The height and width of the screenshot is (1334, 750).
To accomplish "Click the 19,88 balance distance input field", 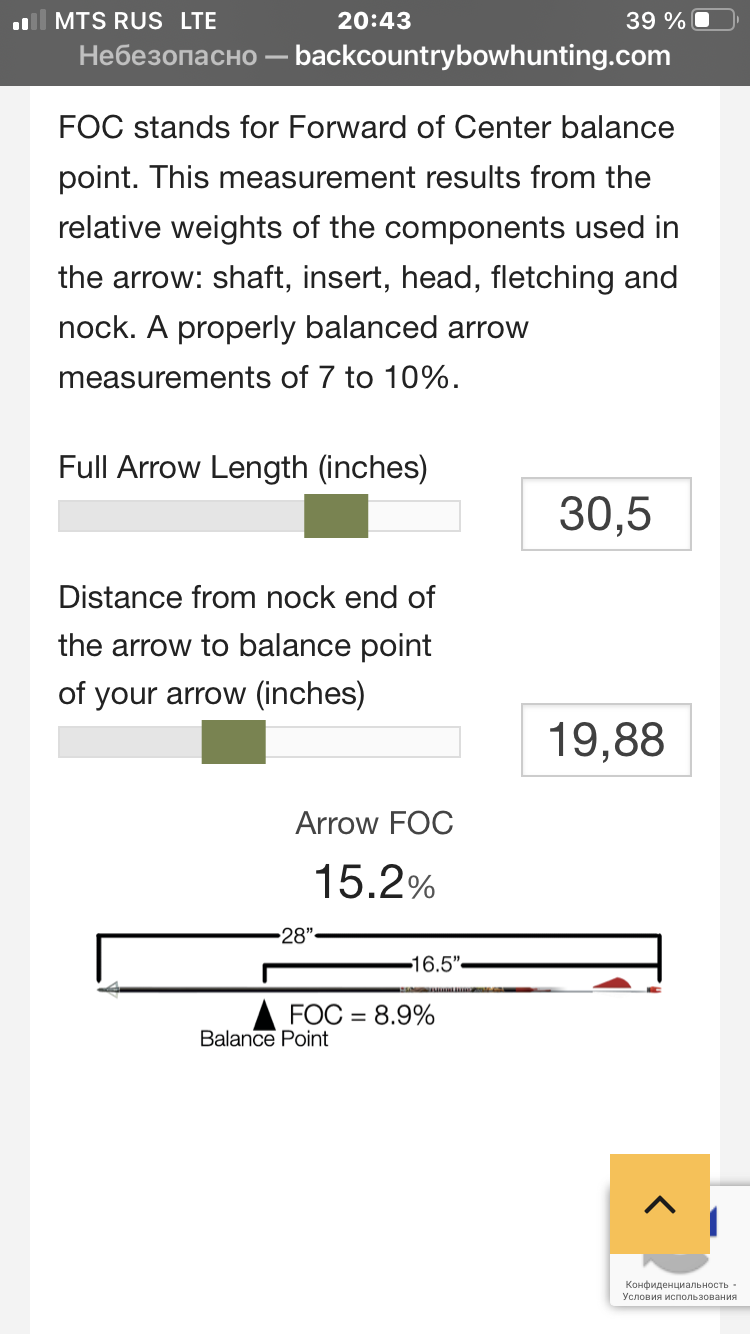I will click(x=606, y=740).
